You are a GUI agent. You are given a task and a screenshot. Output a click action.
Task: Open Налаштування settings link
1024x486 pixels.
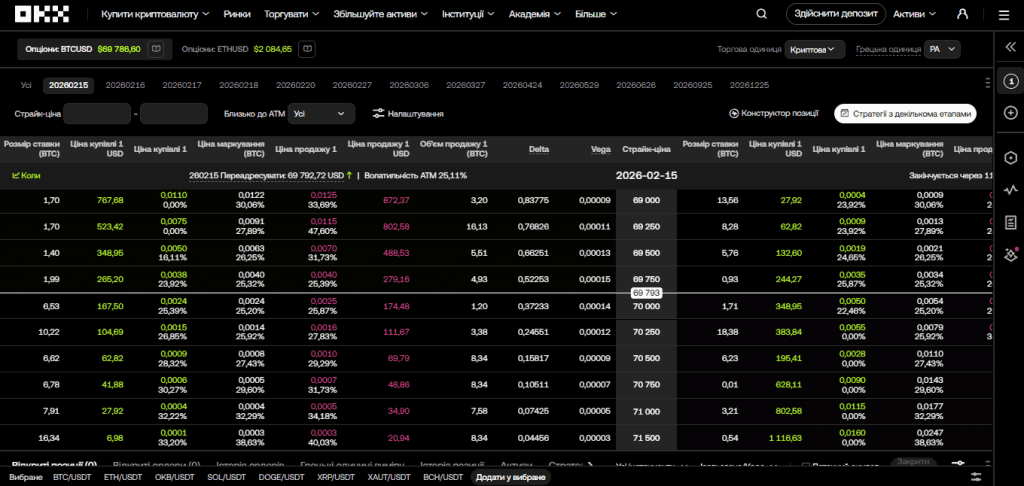[408, 114]
